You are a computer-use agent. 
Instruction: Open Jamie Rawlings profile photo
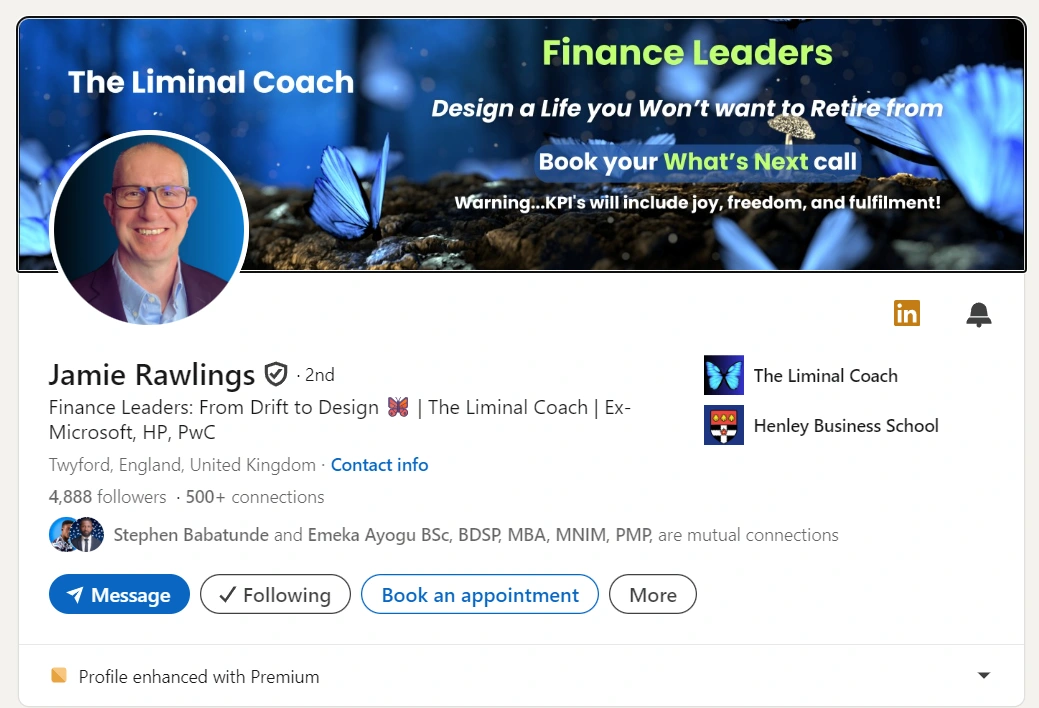(x=148, y=229)
